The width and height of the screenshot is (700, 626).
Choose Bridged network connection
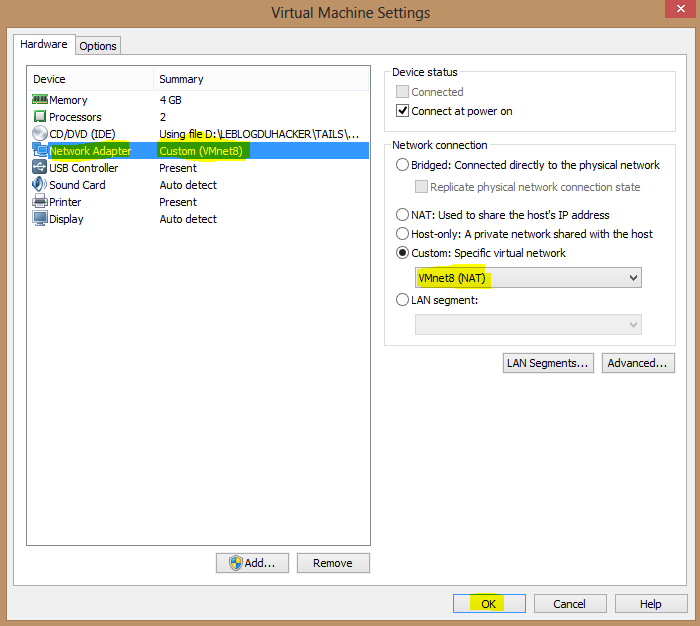tap(402, 165)
